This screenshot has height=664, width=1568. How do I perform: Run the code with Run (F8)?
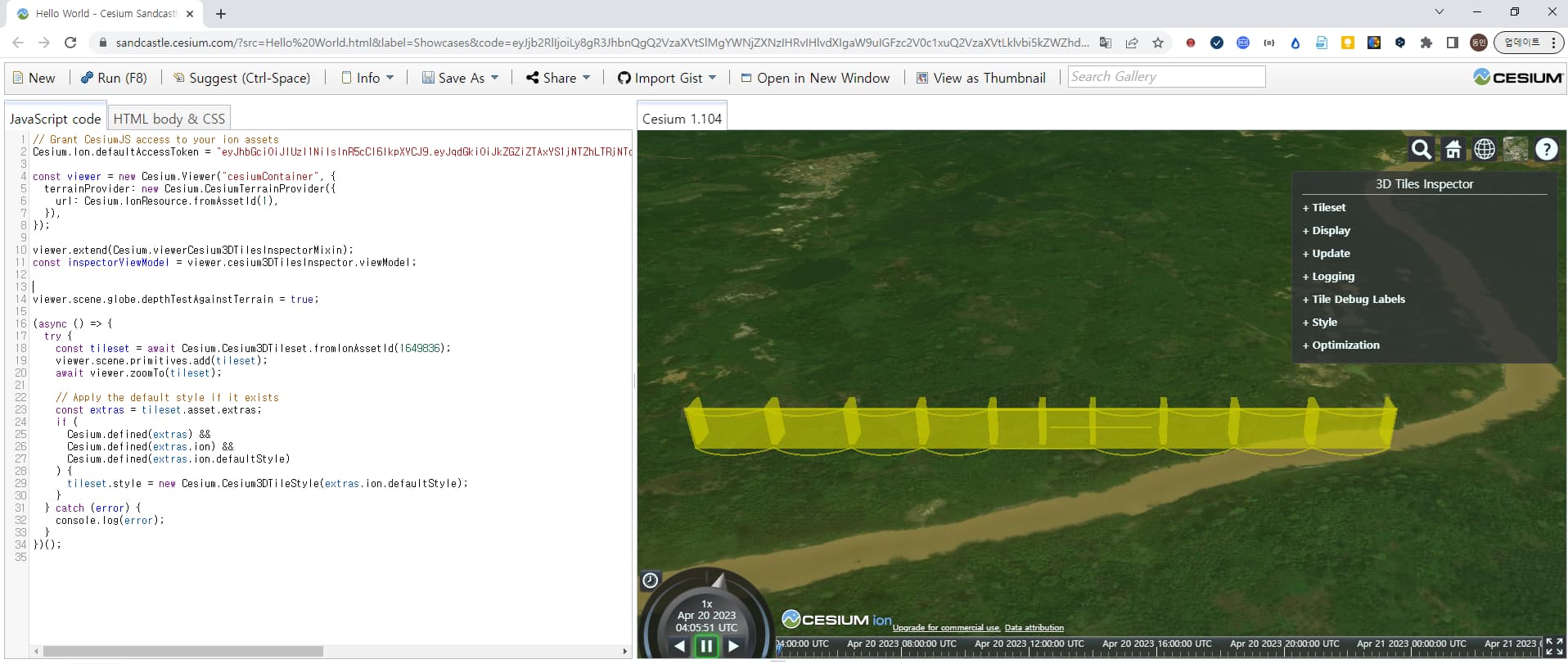tap(114, 78)
